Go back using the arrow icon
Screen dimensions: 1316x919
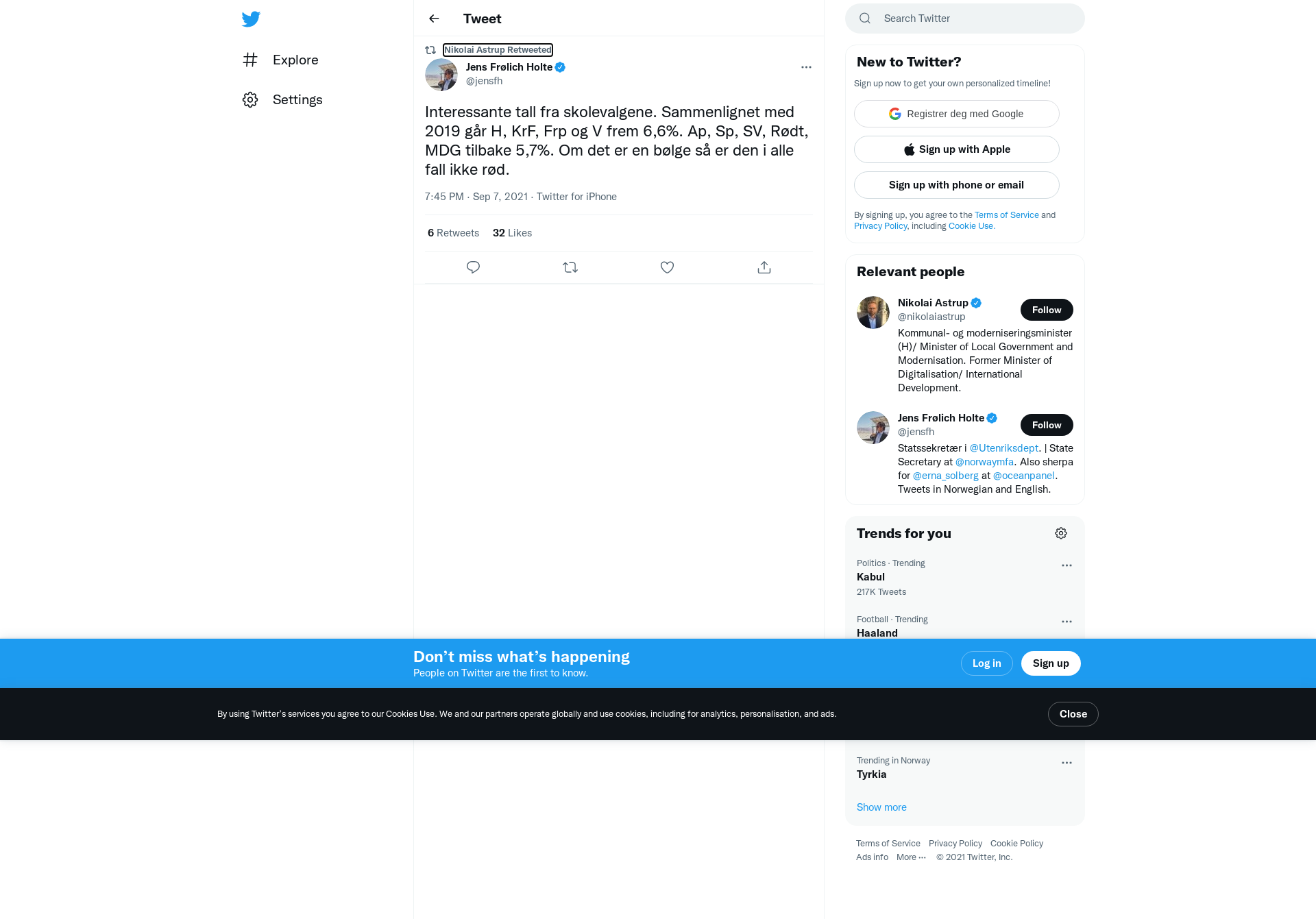(434, 19)
